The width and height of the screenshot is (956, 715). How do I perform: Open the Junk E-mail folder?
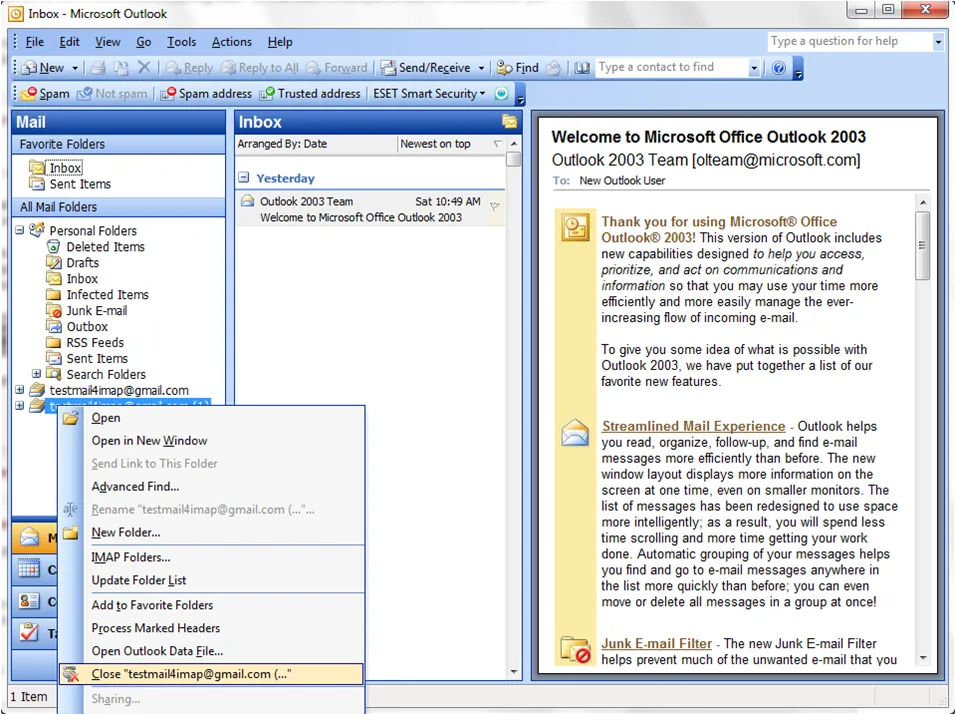coord(96,311)
